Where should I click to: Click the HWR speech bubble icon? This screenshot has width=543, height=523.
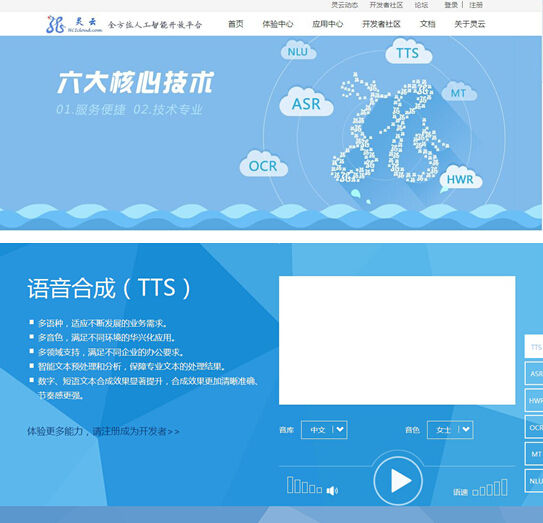[x=460, y=179]
